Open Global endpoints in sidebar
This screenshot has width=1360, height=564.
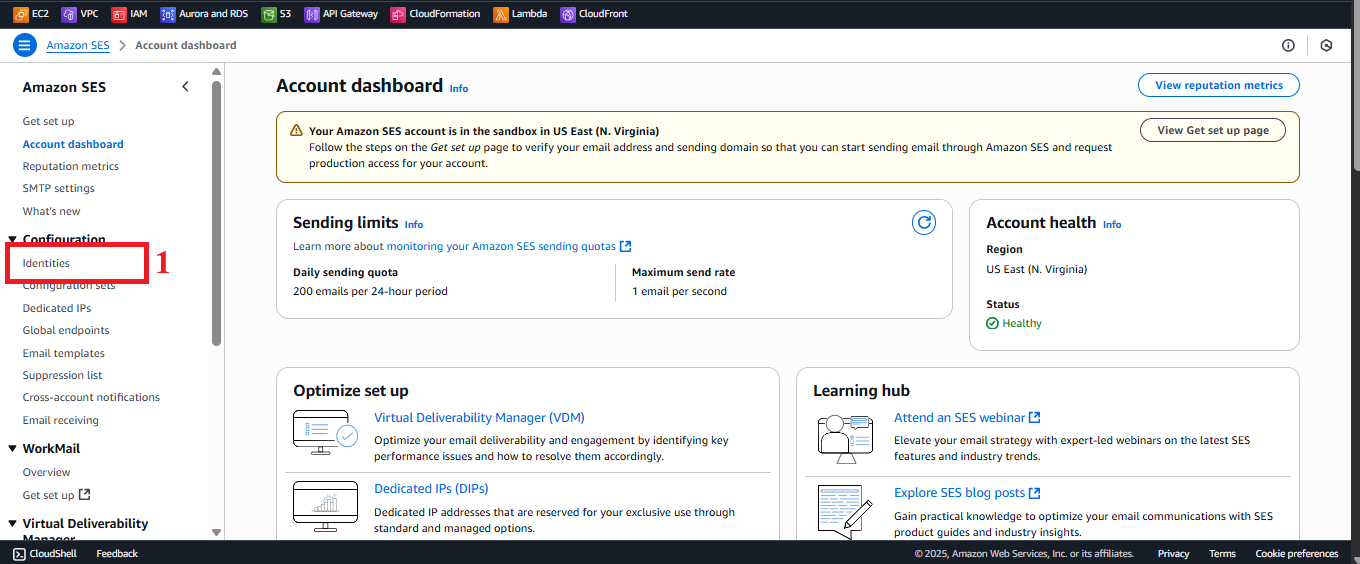pyautogui.click(x=66, y=330)
